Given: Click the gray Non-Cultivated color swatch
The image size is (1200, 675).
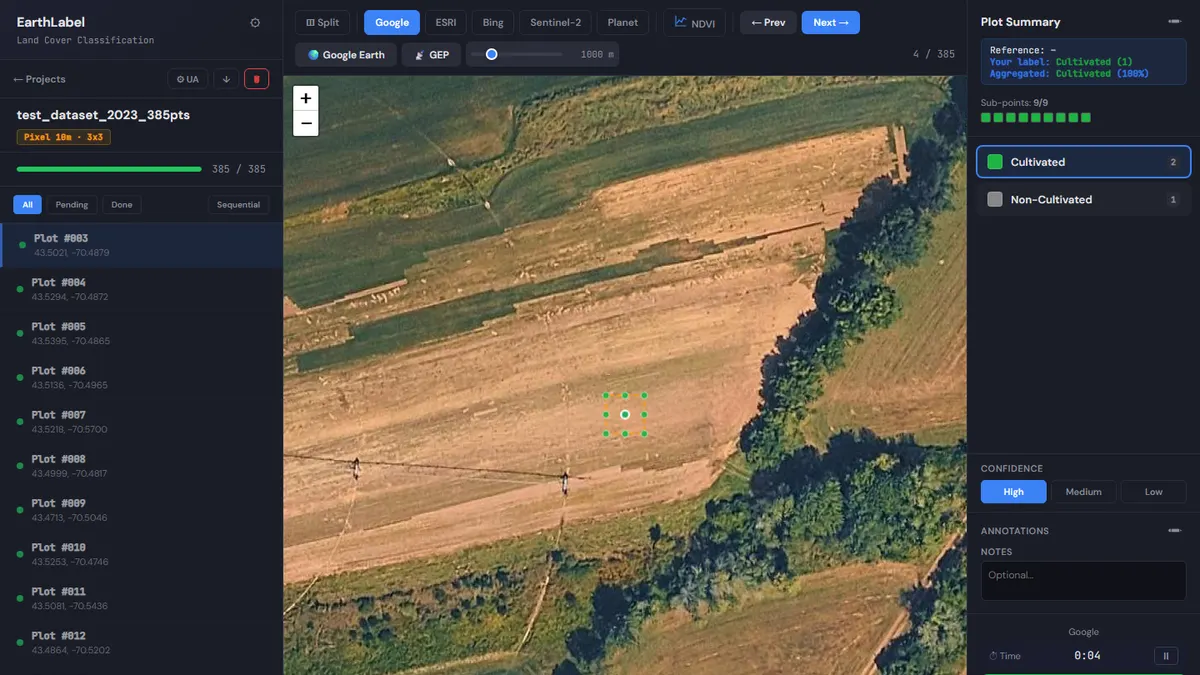Looking at the screenshot, I should pos(995,200).
